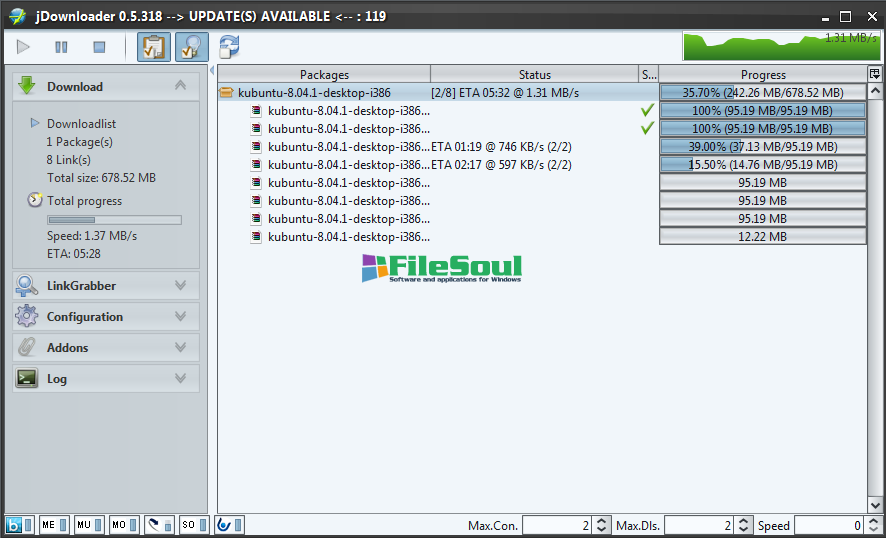
Task: Adjust the Speed limit stepper arrows
Action: click(874, 526)
